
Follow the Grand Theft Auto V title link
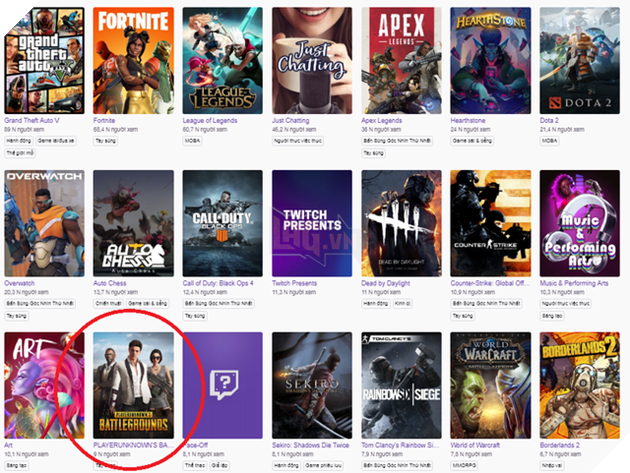[x=32, y=120]
